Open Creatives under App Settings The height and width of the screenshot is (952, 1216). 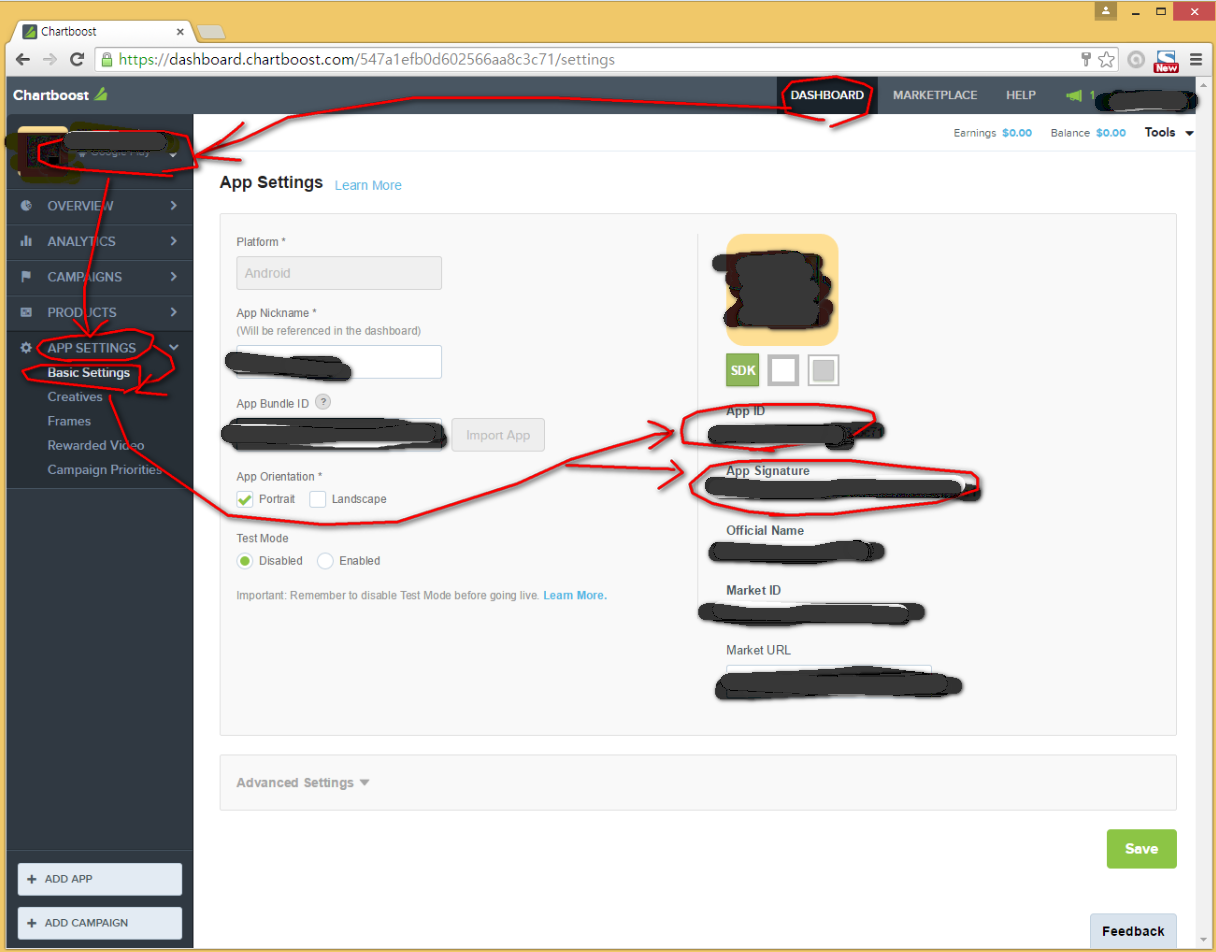75,397
